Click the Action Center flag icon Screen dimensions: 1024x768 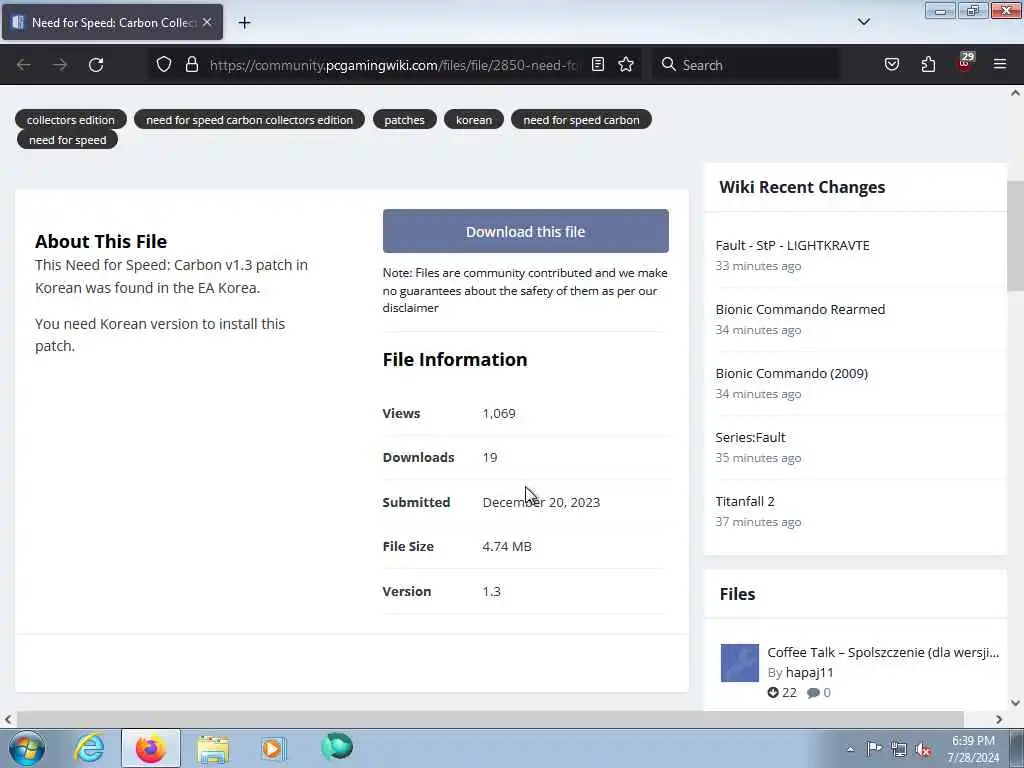pos(874,748)
